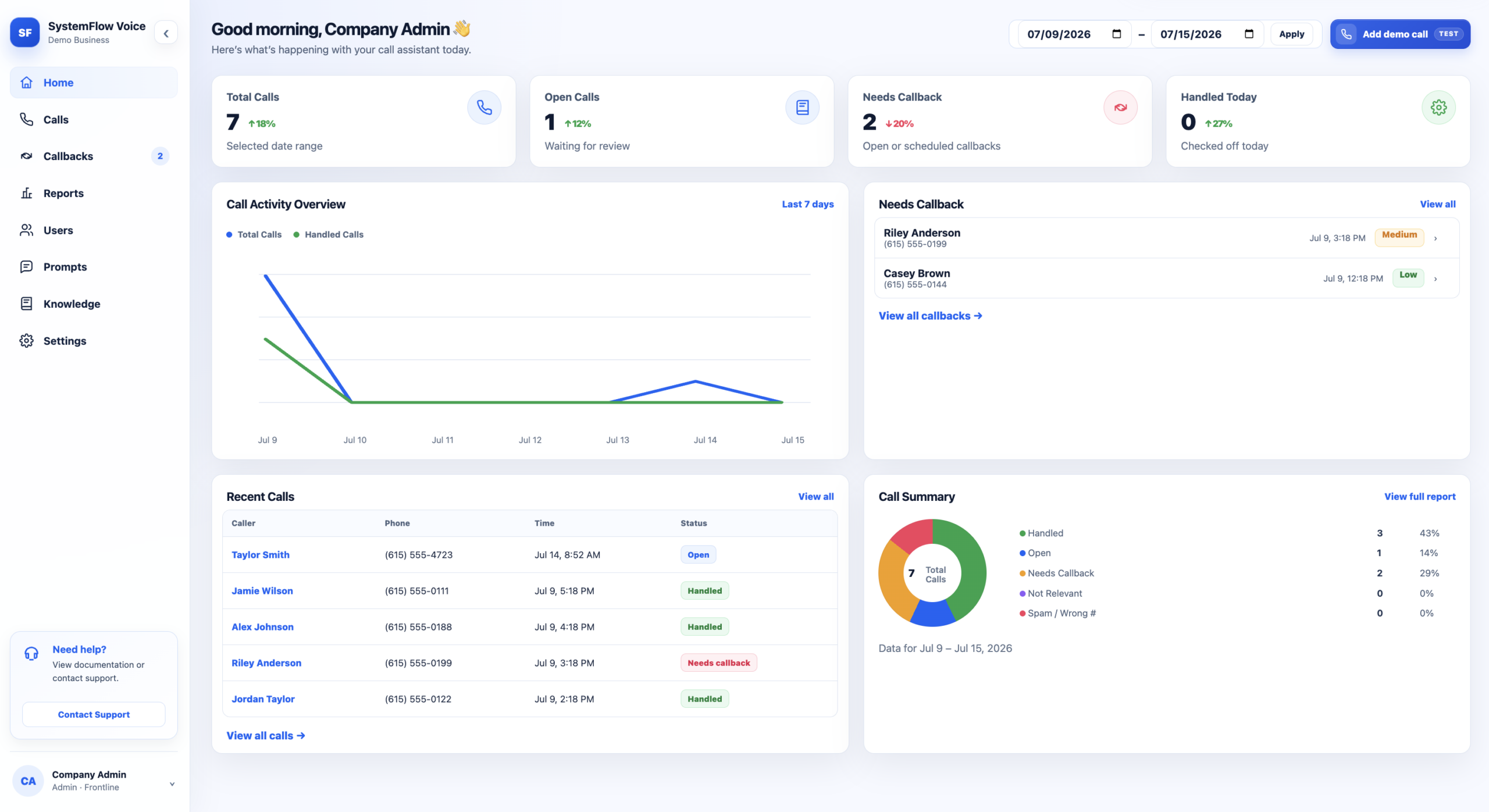Click the CA user avatar

[x=28, y=781]
